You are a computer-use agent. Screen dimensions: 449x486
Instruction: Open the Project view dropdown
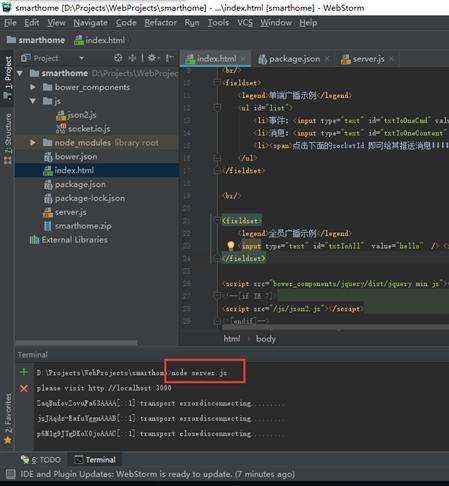(81, 58)
